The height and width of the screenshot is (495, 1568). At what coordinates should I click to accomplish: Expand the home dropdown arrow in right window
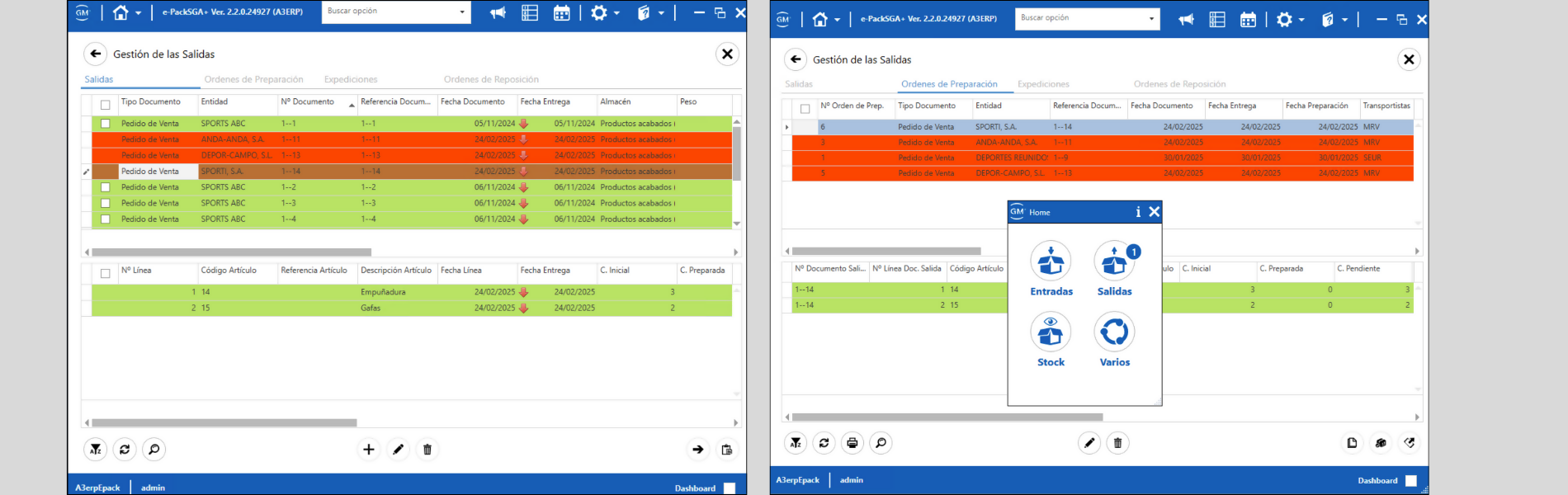(x=837, y=20)
